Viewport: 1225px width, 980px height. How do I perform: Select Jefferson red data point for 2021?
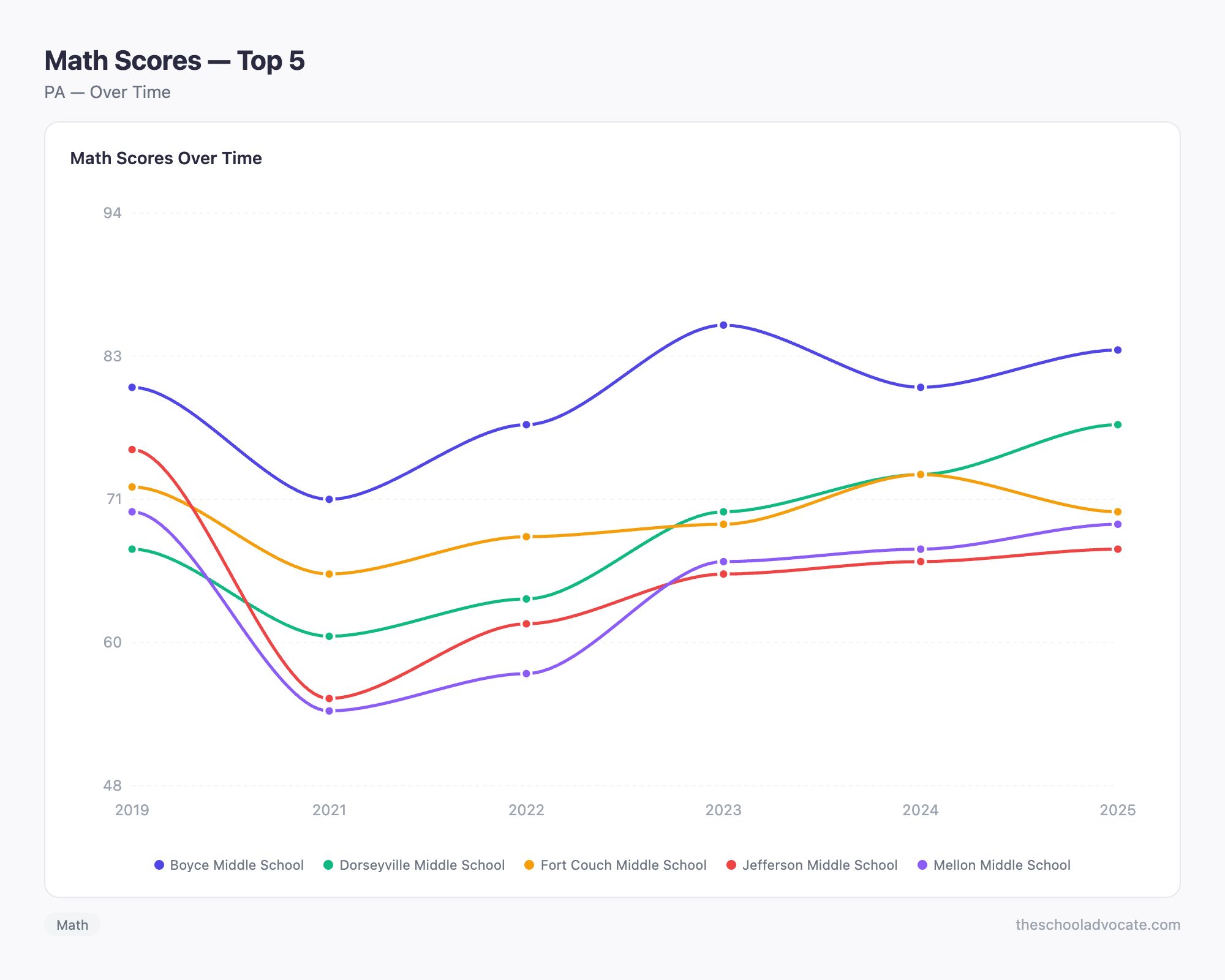coord(330,698)
